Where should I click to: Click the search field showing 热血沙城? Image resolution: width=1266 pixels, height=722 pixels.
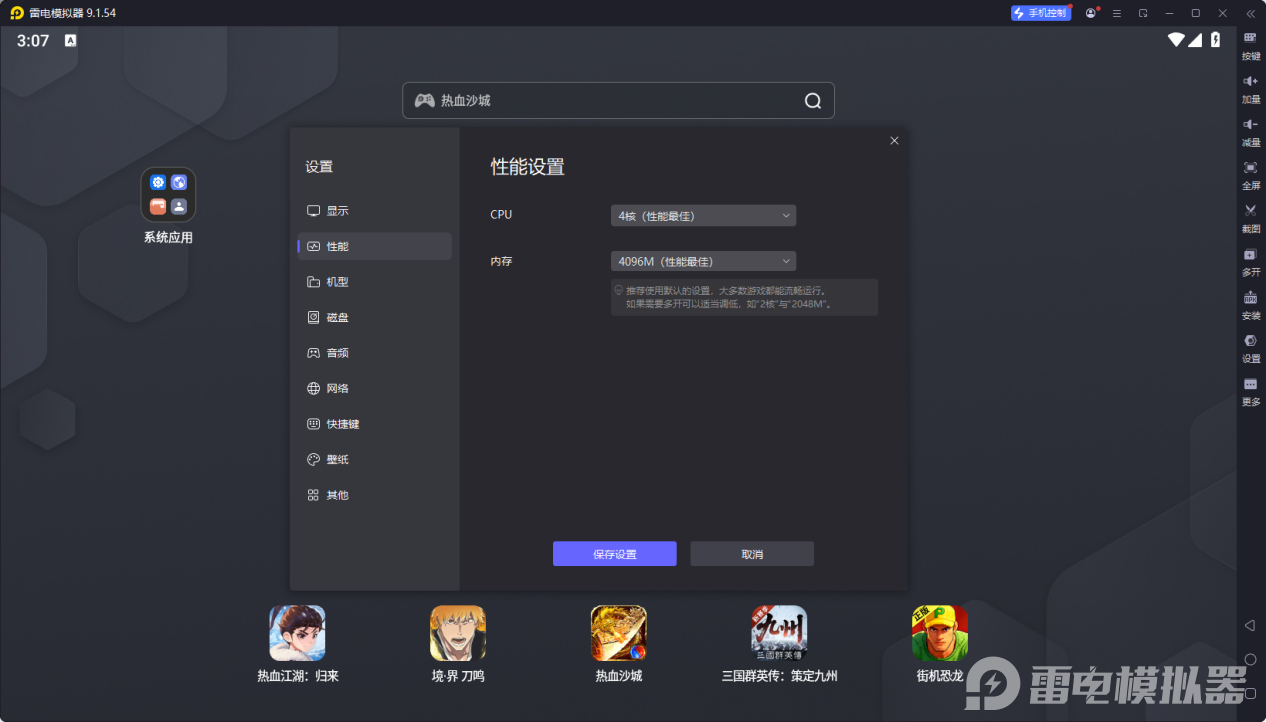click(x=617, y=100)
